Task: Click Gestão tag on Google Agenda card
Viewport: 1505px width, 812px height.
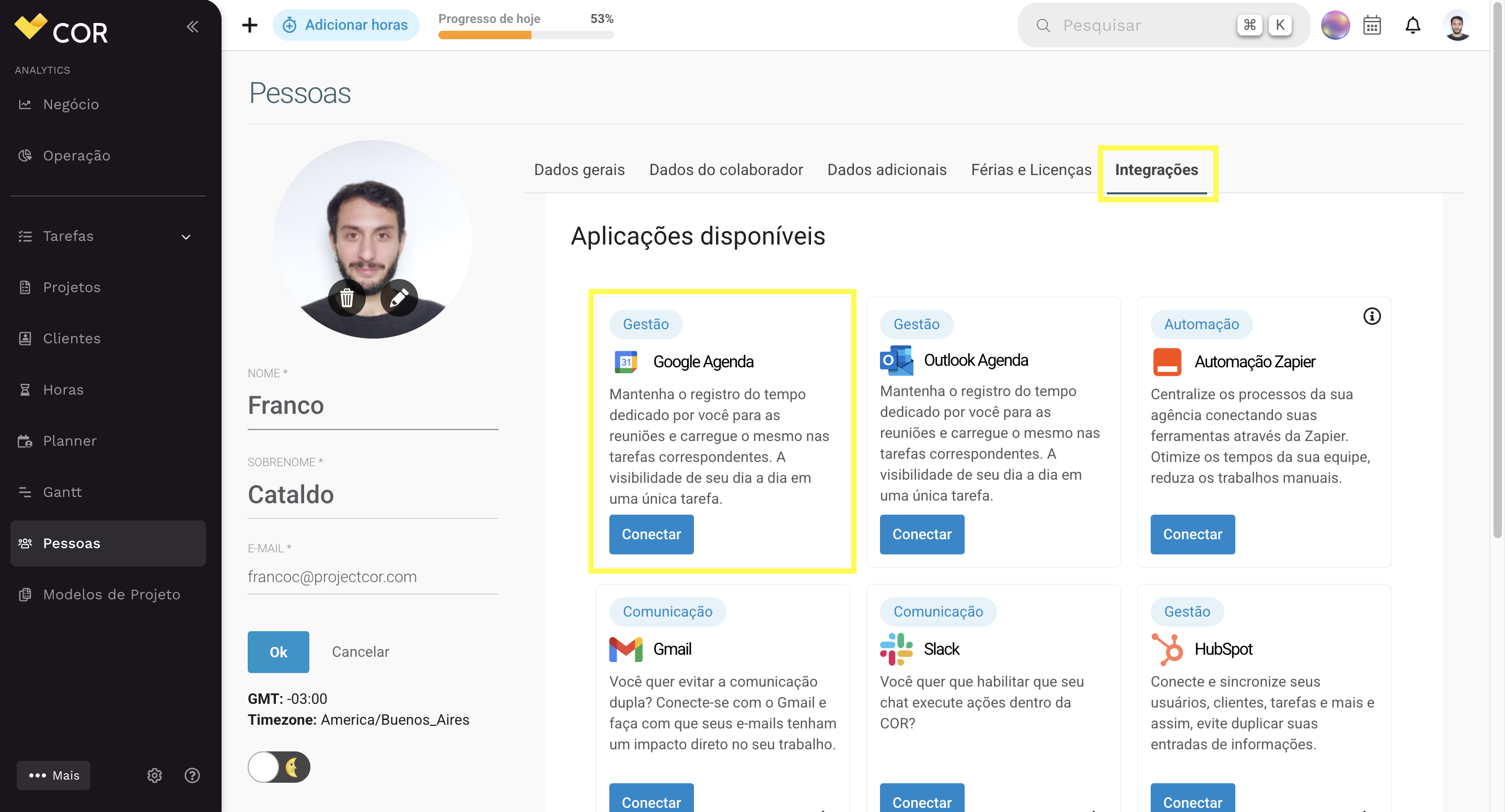Action: click(x=645, y=324)
